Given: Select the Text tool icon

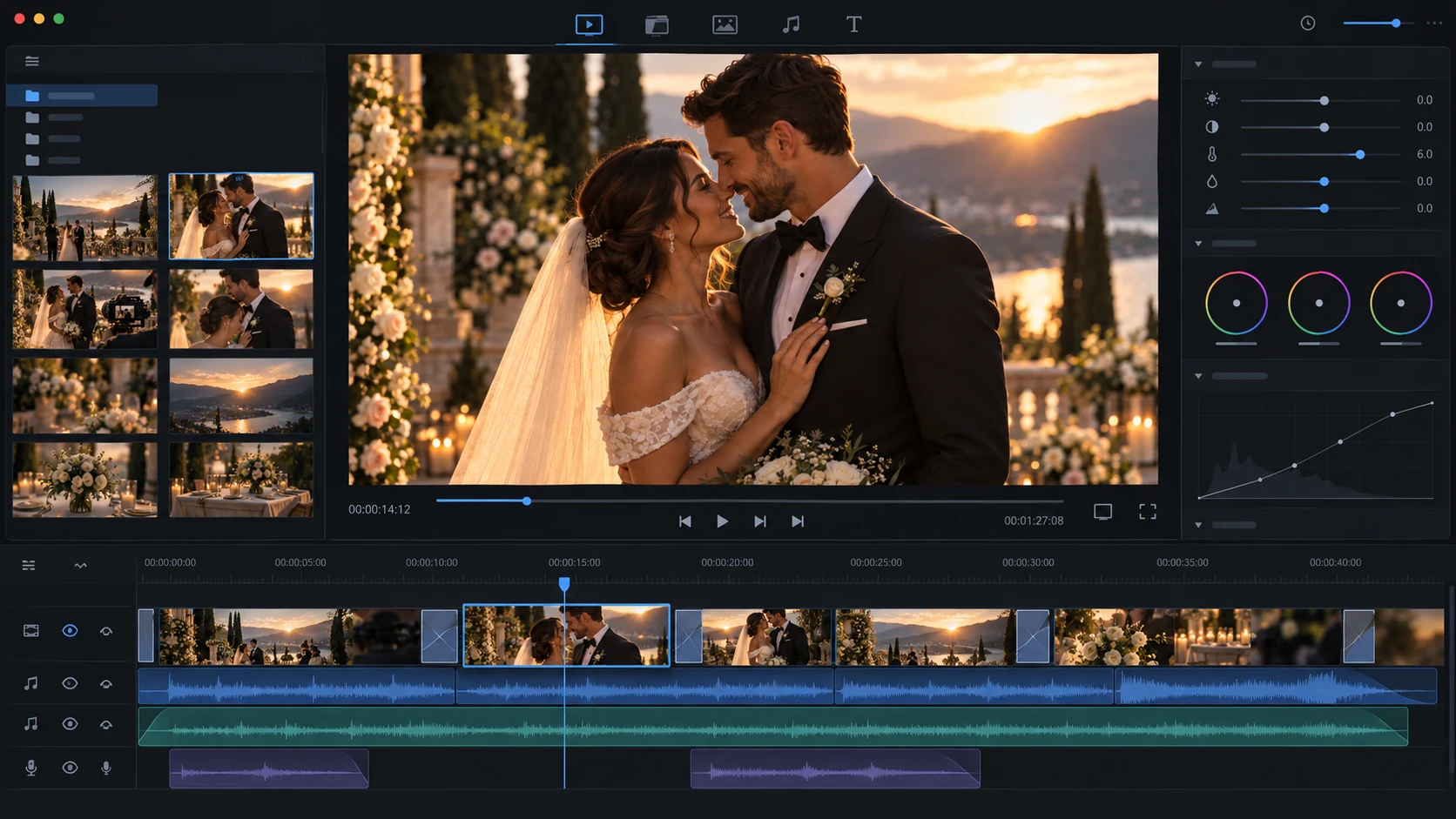Looking at the screenshot, I should (853, 24).
